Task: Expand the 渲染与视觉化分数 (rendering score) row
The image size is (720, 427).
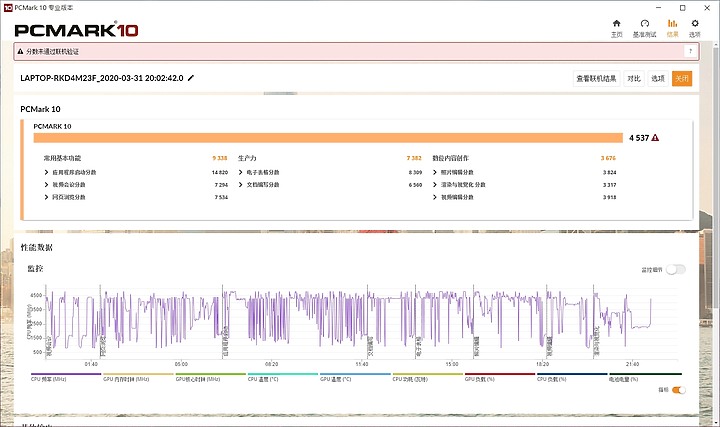Action: pos(459,185)
